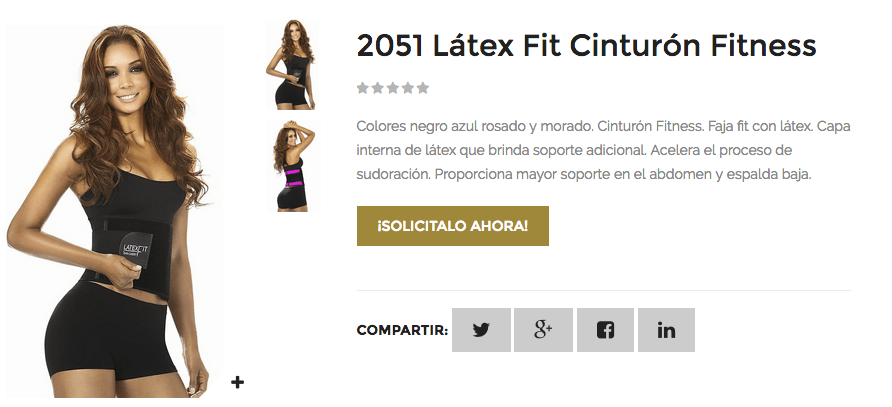Give a five star rating

tap(422, 88)
